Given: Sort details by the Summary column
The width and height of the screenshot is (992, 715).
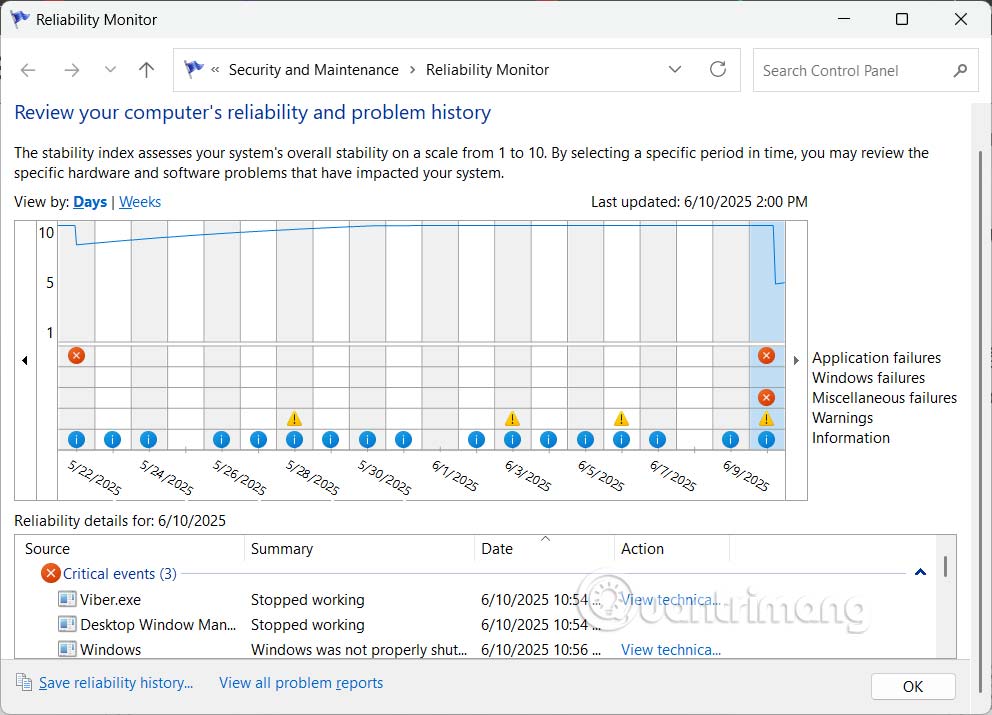Looking at the screenshot, I should (359, 549).
